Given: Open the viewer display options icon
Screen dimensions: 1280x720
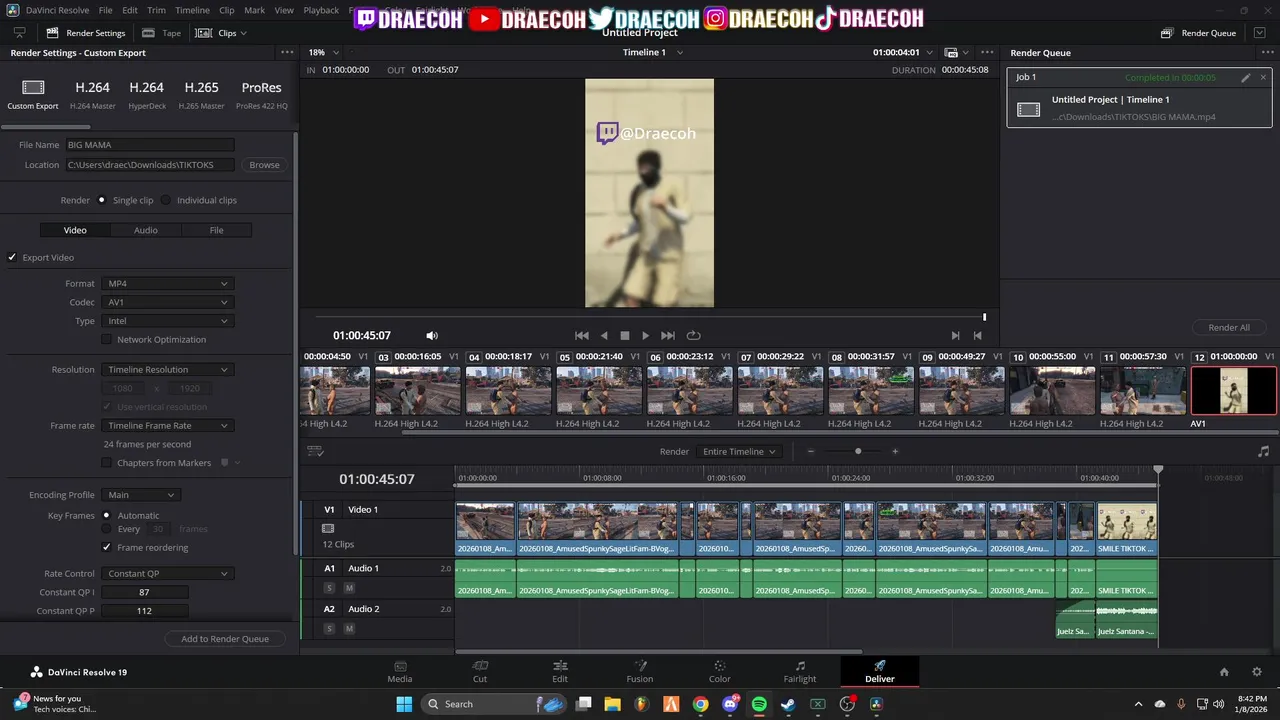Looking at the screenshot, I should tap(955, 52).
